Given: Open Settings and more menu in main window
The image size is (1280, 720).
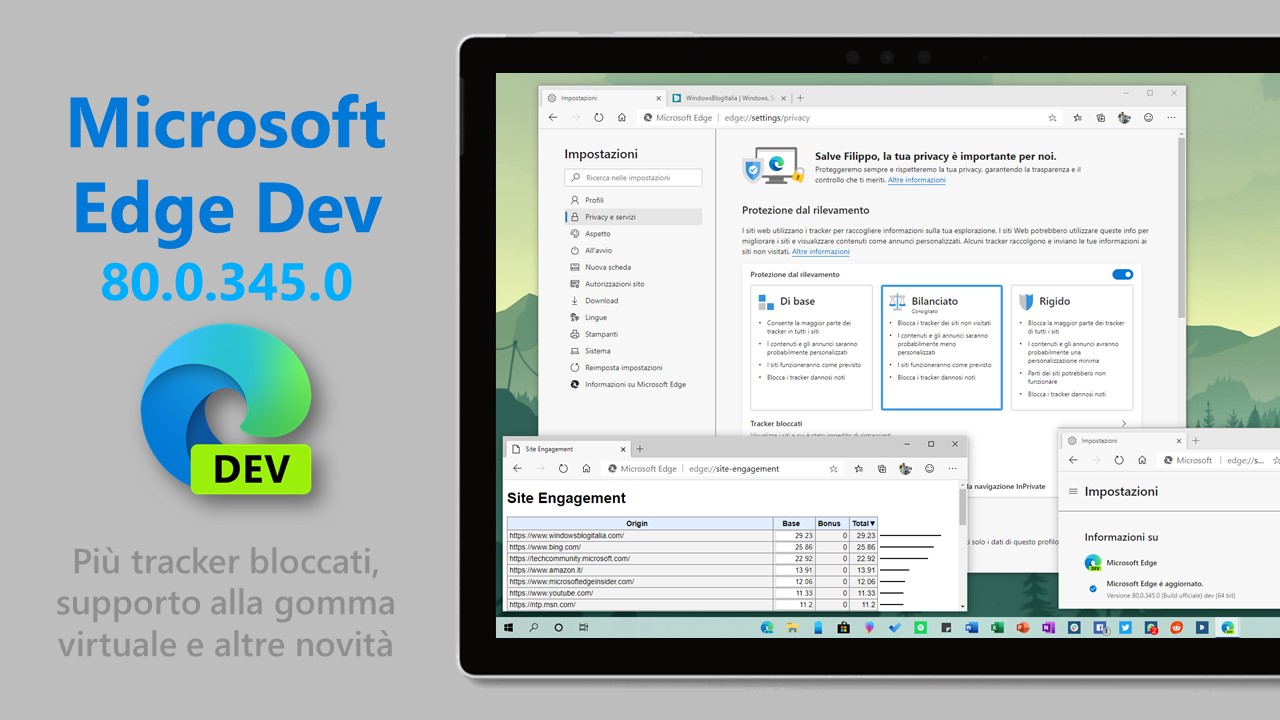Looking at the screenshot, I should click(x=1171, y=117).
